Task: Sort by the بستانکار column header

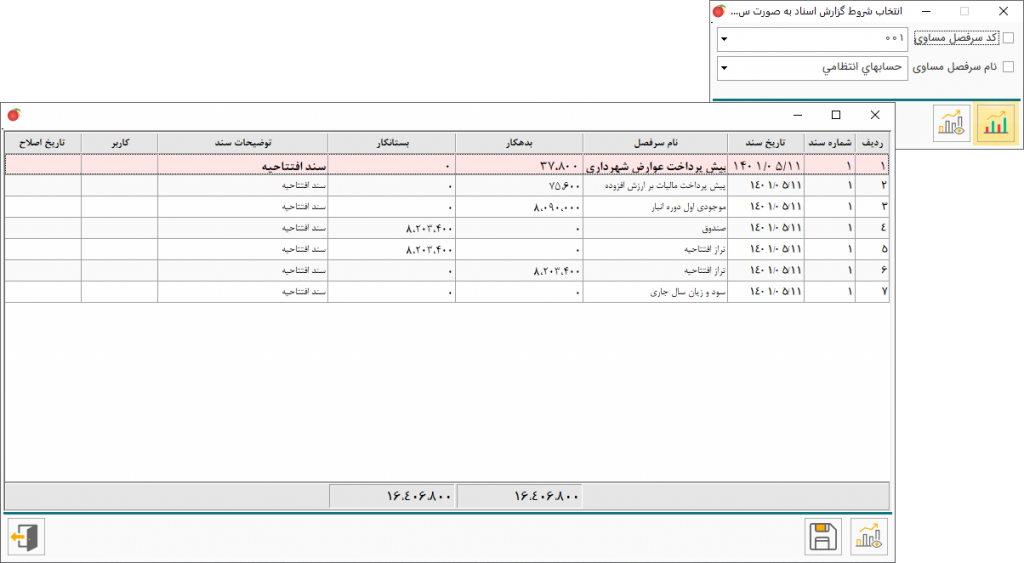Action: click(x=392, y=142)
